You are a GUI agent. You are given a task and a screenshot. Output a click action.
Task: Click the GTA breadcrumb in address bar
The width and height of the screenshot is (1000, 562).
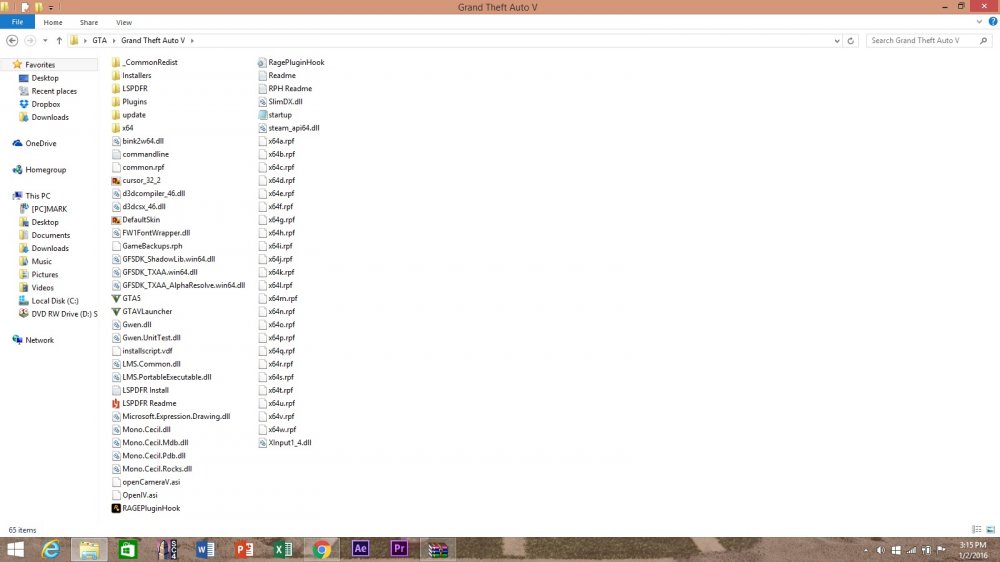point(99,40)
